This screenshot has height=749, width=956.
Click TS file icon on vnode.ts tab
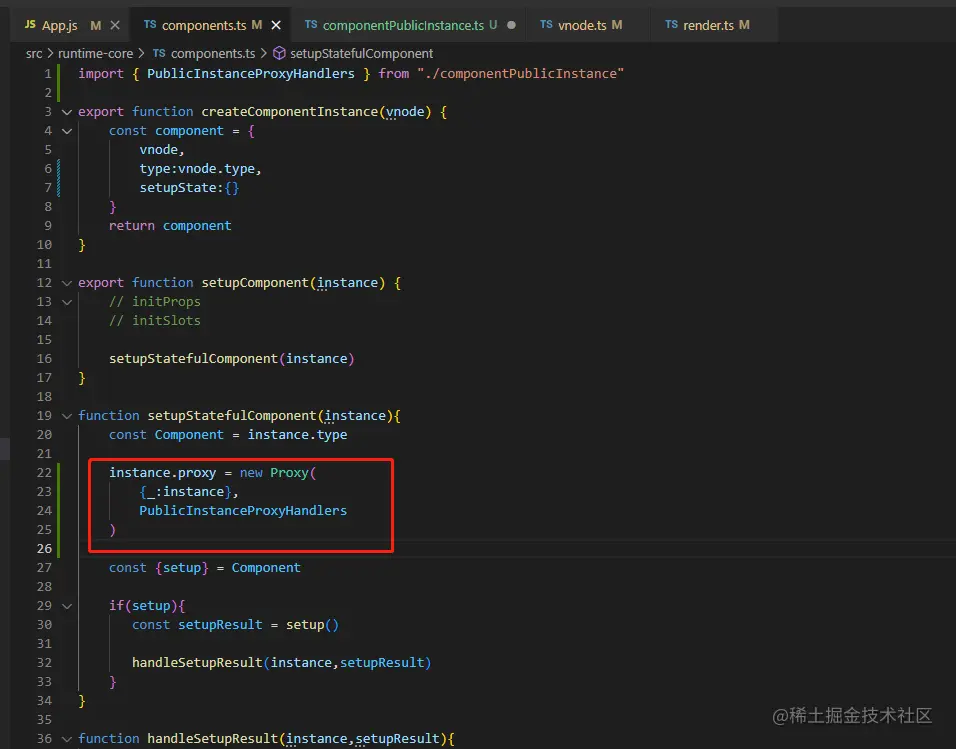click(x=546, y=24)
